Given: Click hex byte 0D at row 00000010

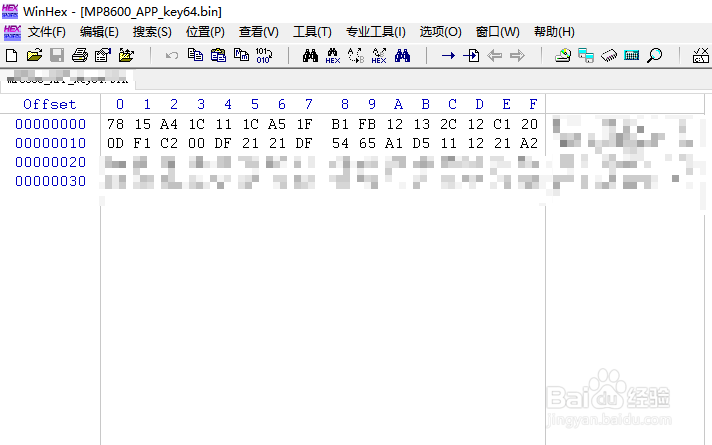Looking at the screenshot, I should (x=115, y=143).
